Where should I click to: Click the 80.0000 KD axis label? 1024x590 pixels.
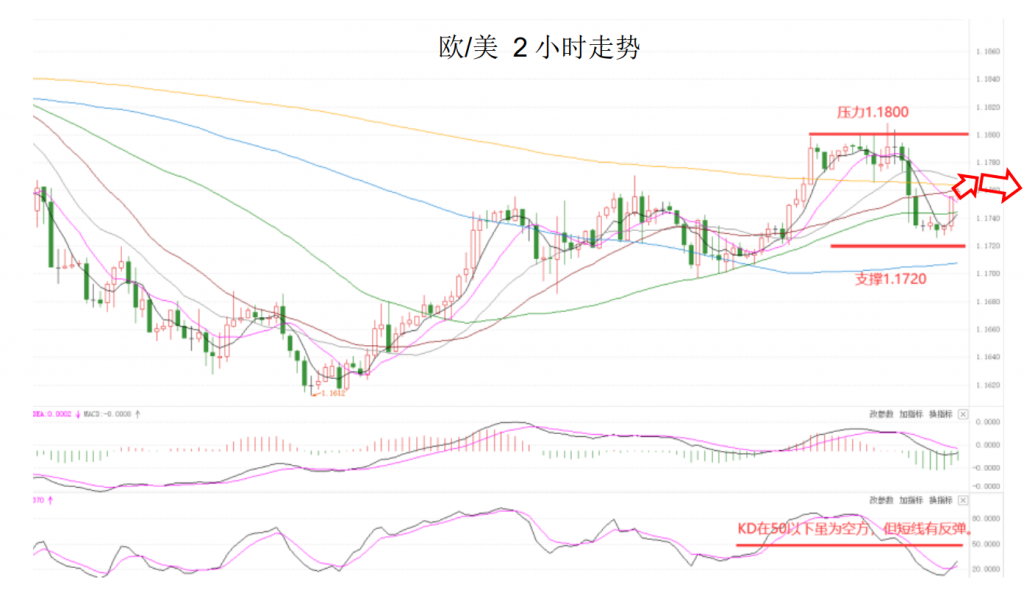(986, 518)
